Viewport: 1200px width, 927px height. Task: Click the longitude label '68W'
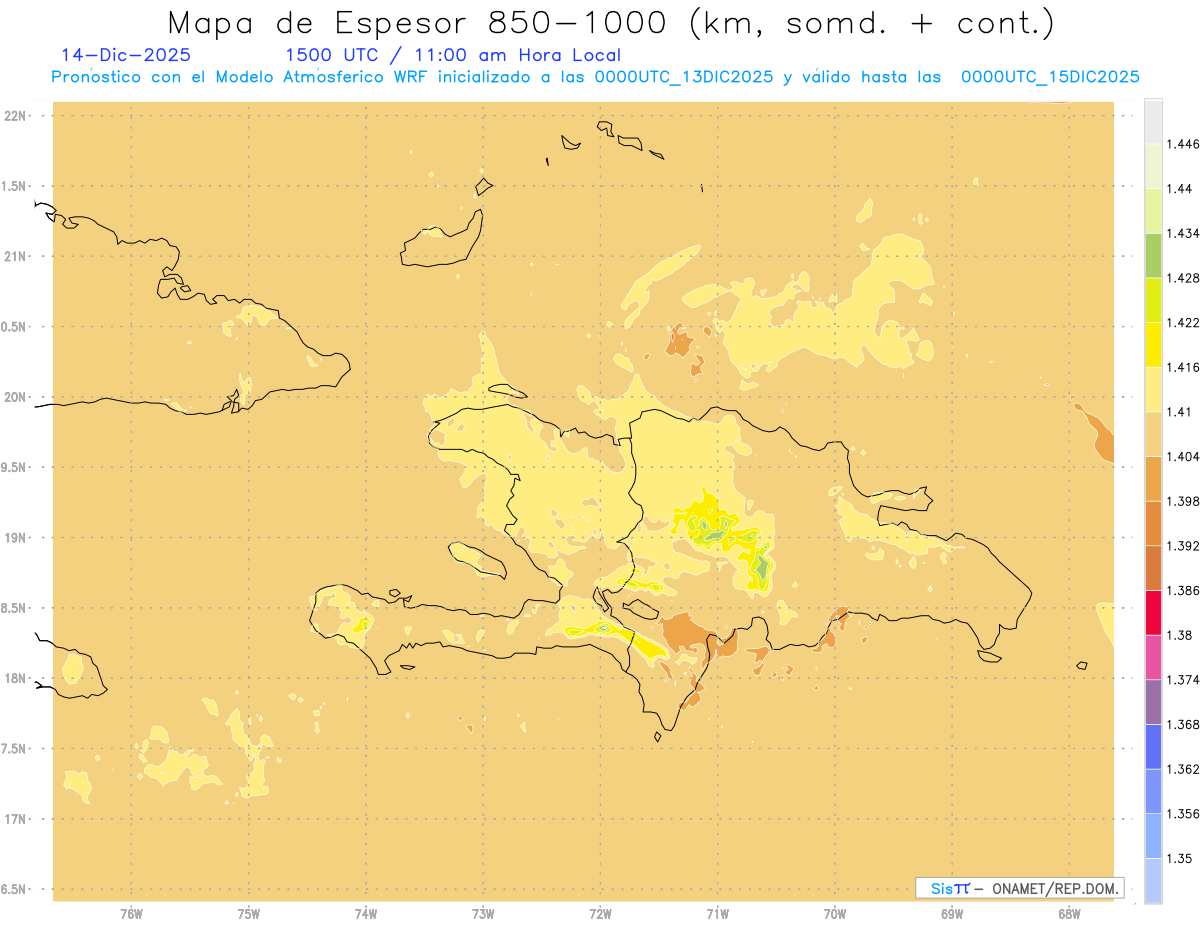[x=1069, y=913]
